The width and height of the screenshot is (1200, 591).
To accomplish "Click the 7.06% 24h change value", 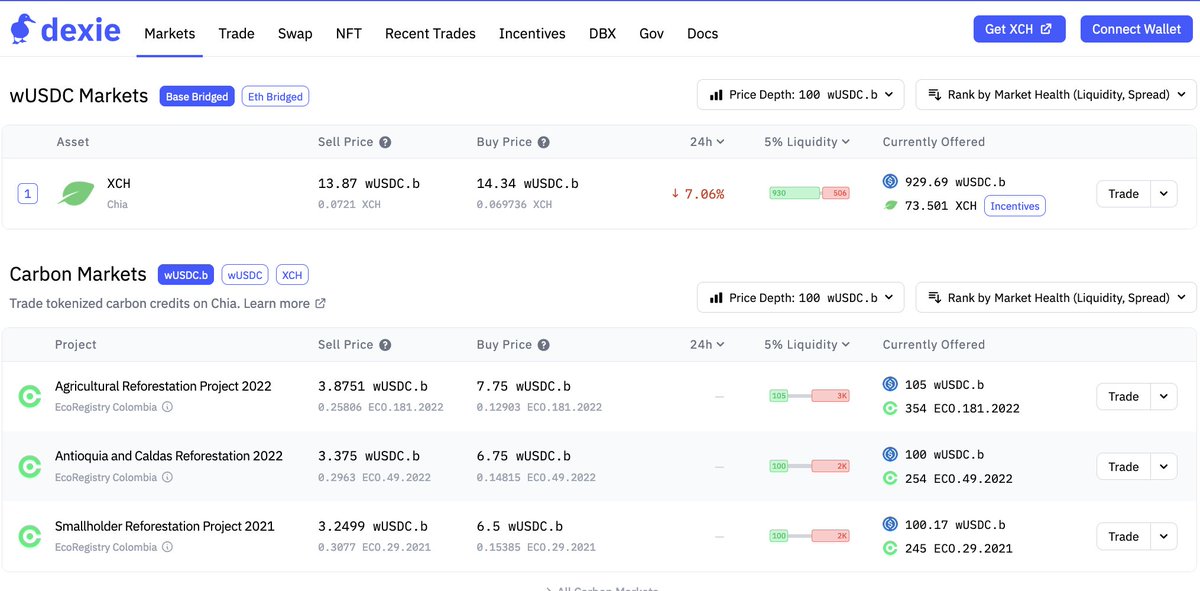I will point(697,194).
